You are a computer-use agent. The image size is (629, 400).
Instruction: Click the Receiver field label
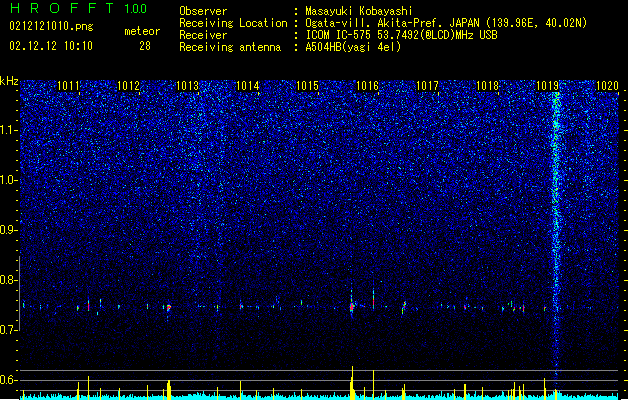(x=203, y=35)
